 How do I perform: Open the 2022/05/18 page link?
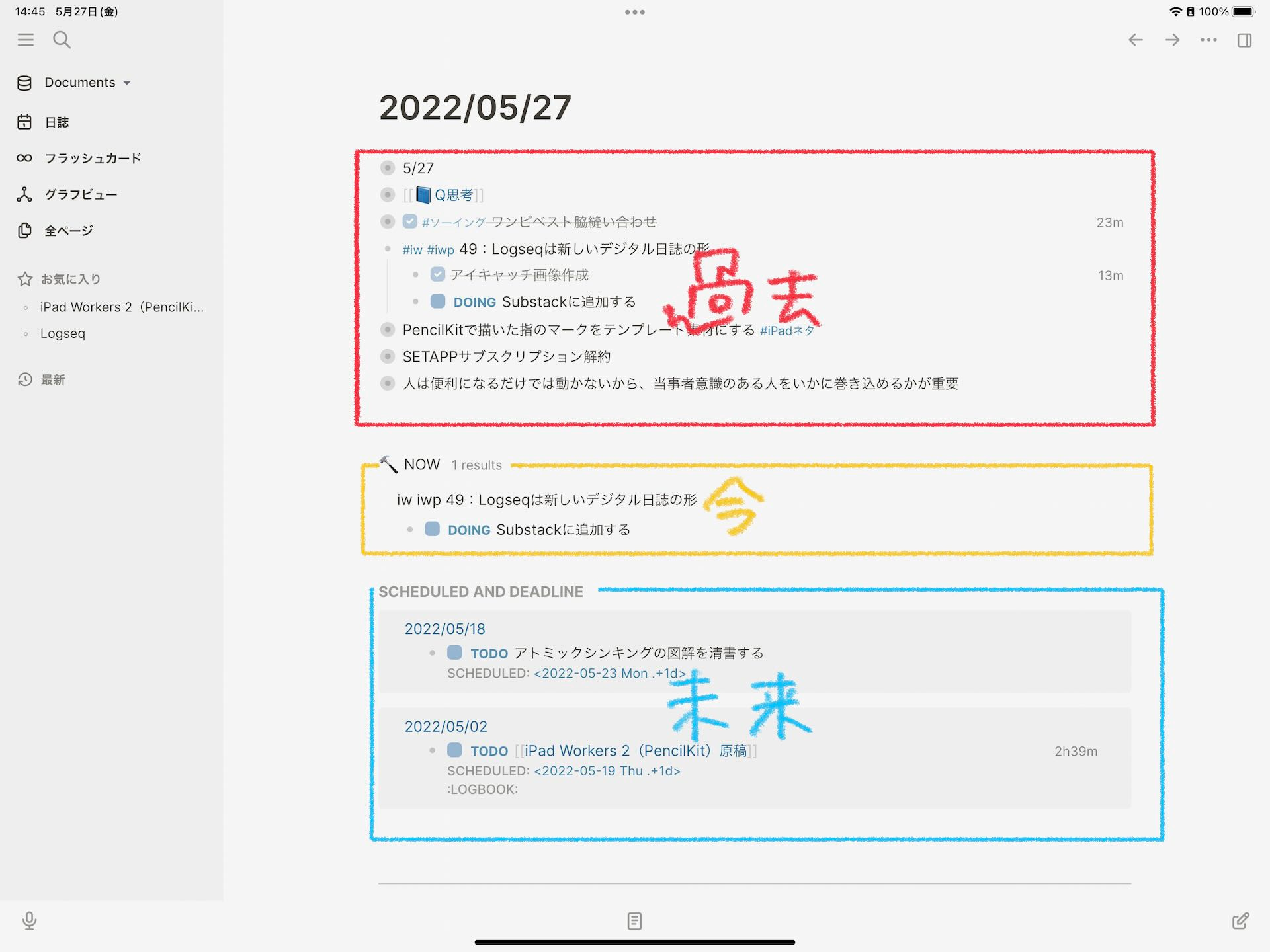[x=444, y=629]
